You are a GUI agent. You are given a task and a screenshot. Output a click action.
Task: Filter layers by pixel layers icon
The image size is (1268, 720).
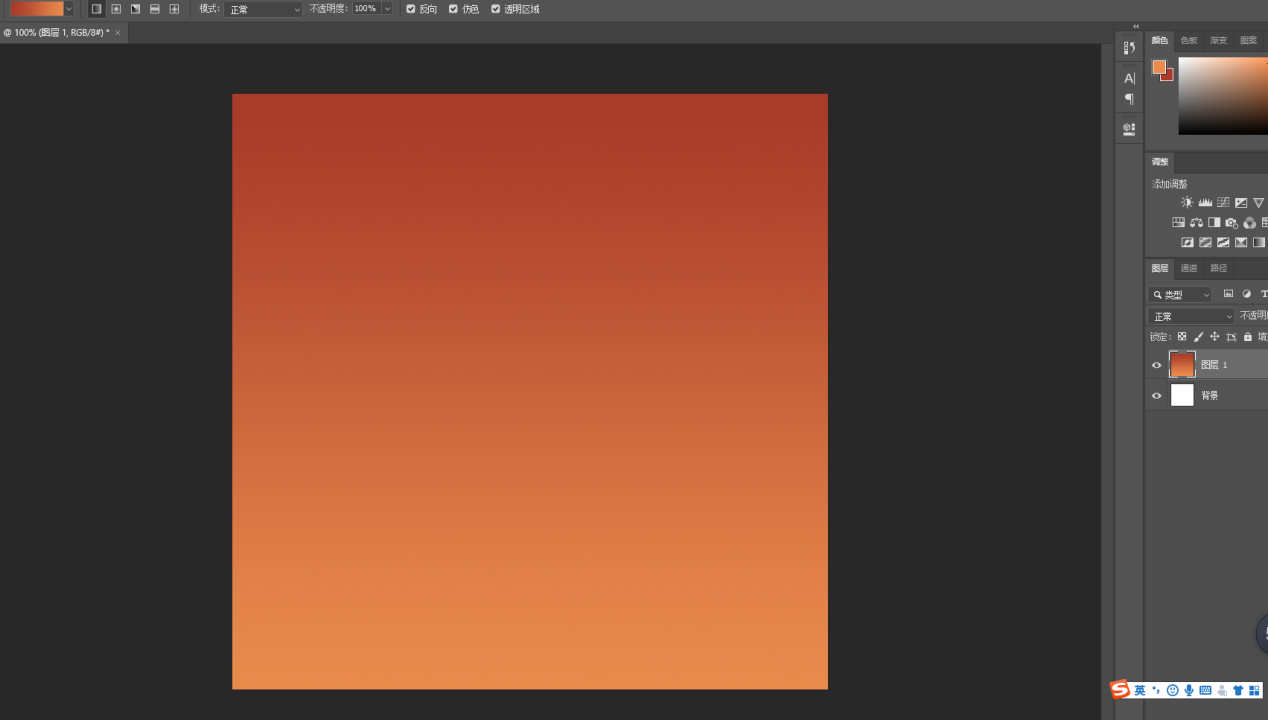coord(1228,294)
